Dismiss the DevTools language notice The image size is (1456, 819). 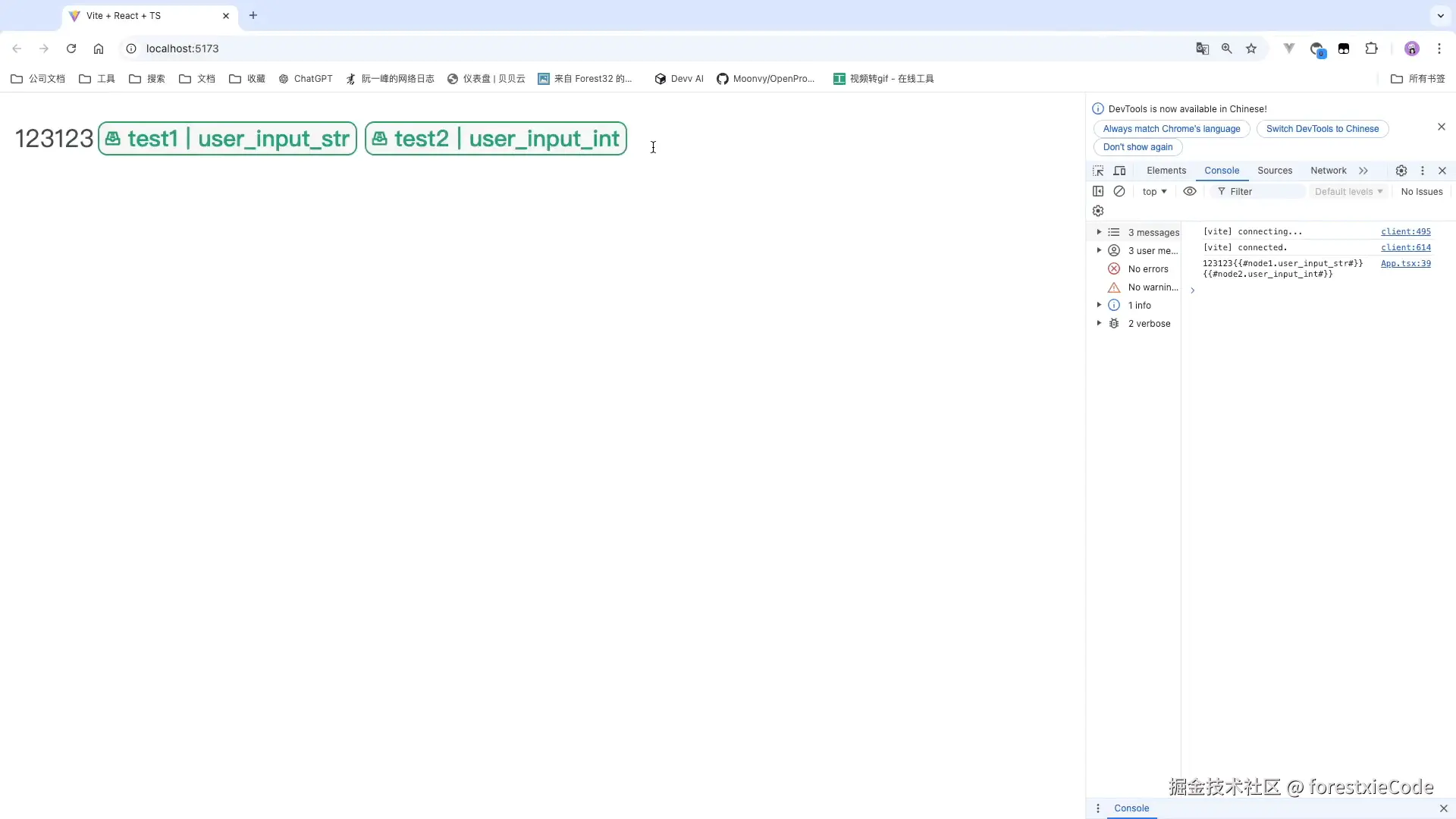(x=1442, y=127)
